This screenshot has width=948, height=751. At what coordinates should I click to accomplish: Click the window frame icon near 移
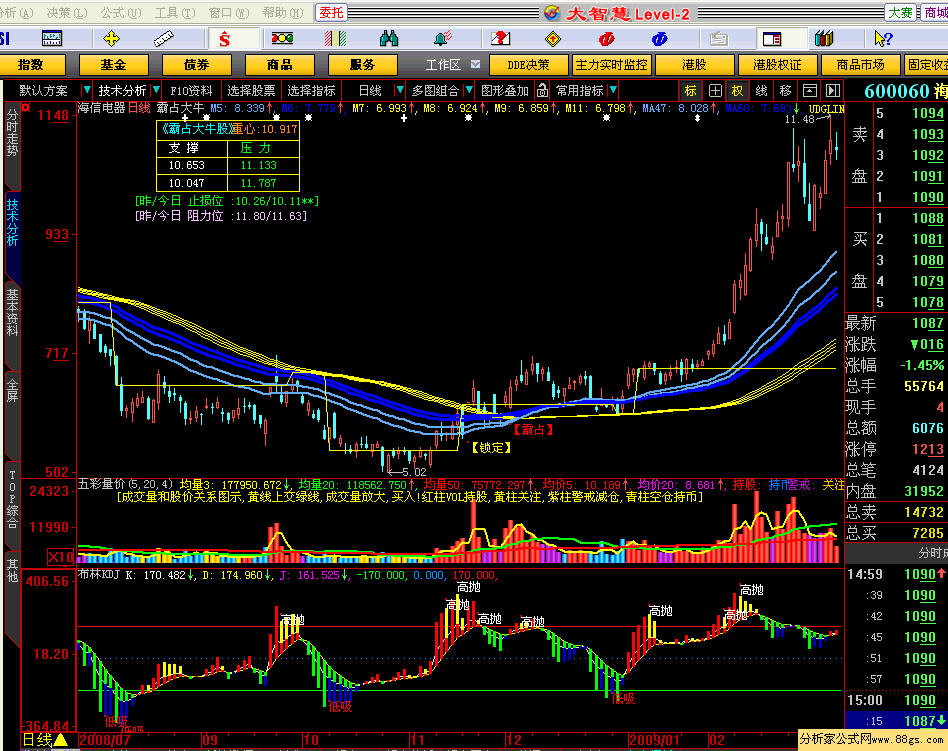pyautogui.click(x=810, y=91)
